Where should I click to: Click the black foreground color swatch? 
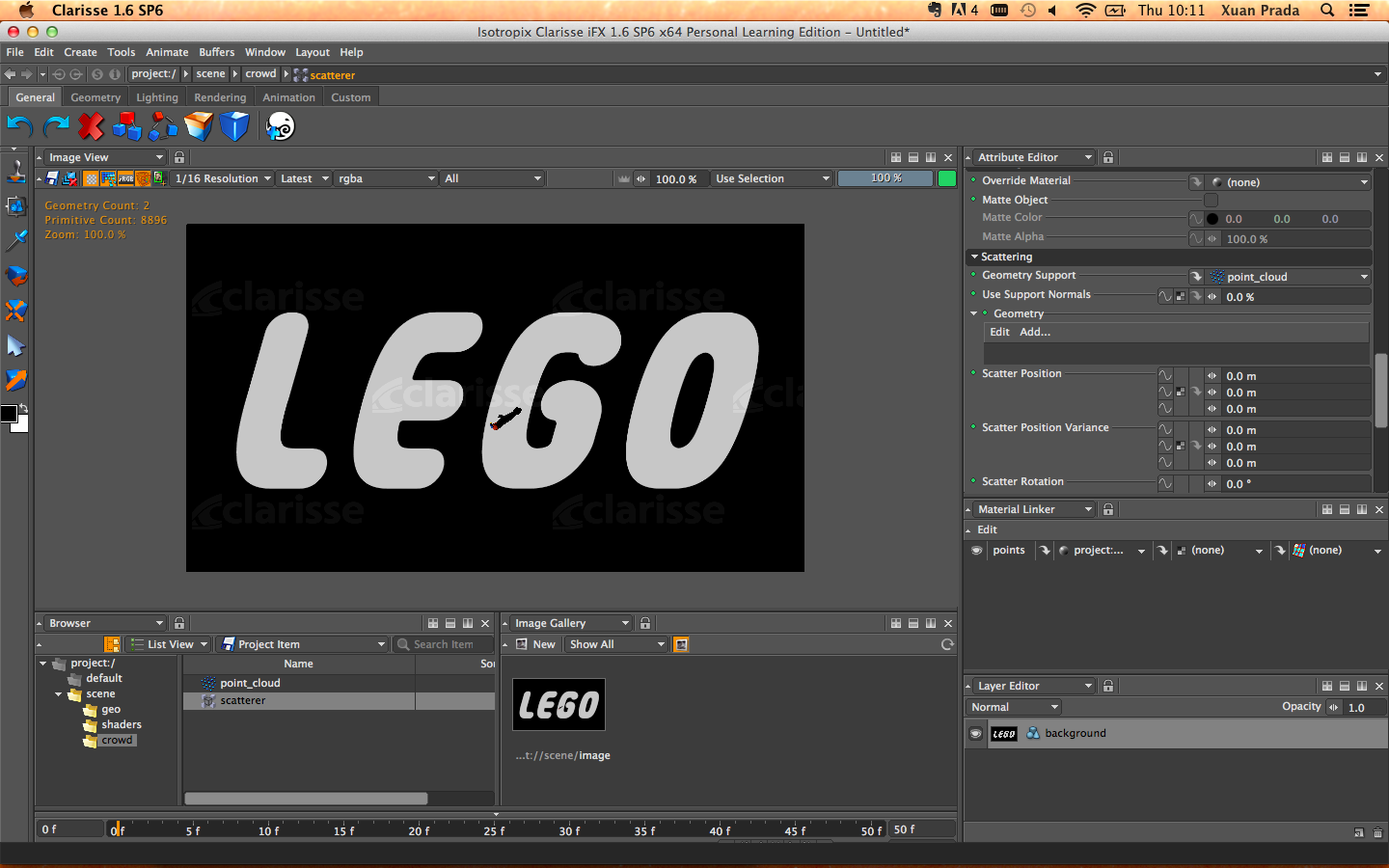[x=9, y=414]
